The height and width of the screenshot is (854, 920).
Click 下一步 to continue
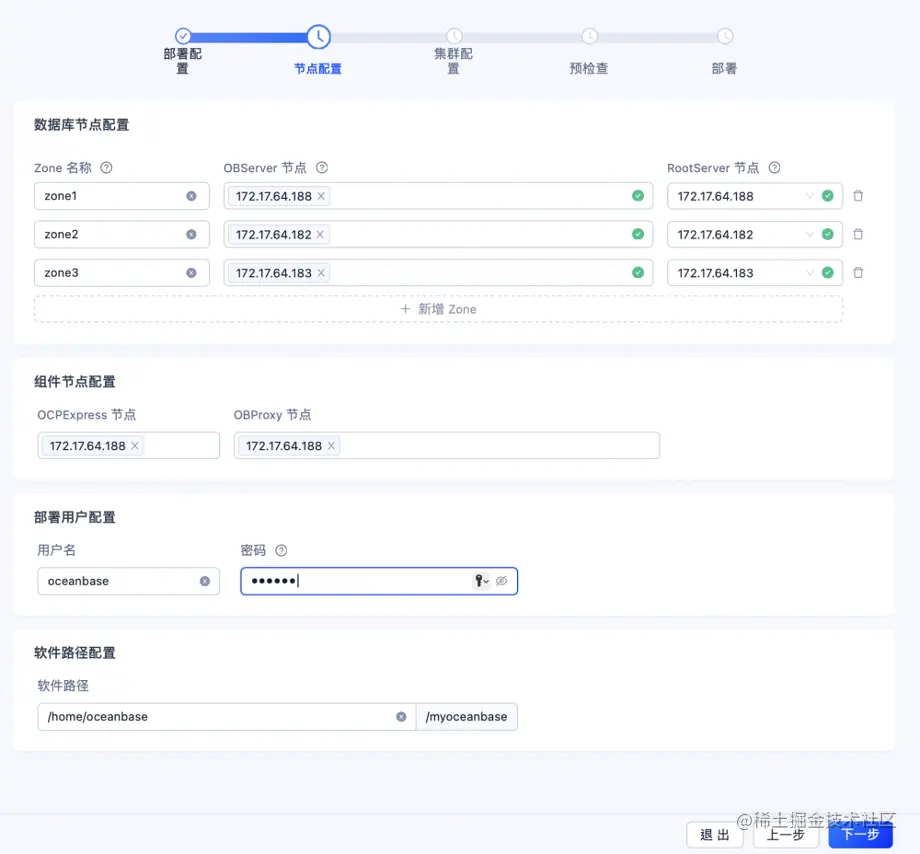[861, 835]
